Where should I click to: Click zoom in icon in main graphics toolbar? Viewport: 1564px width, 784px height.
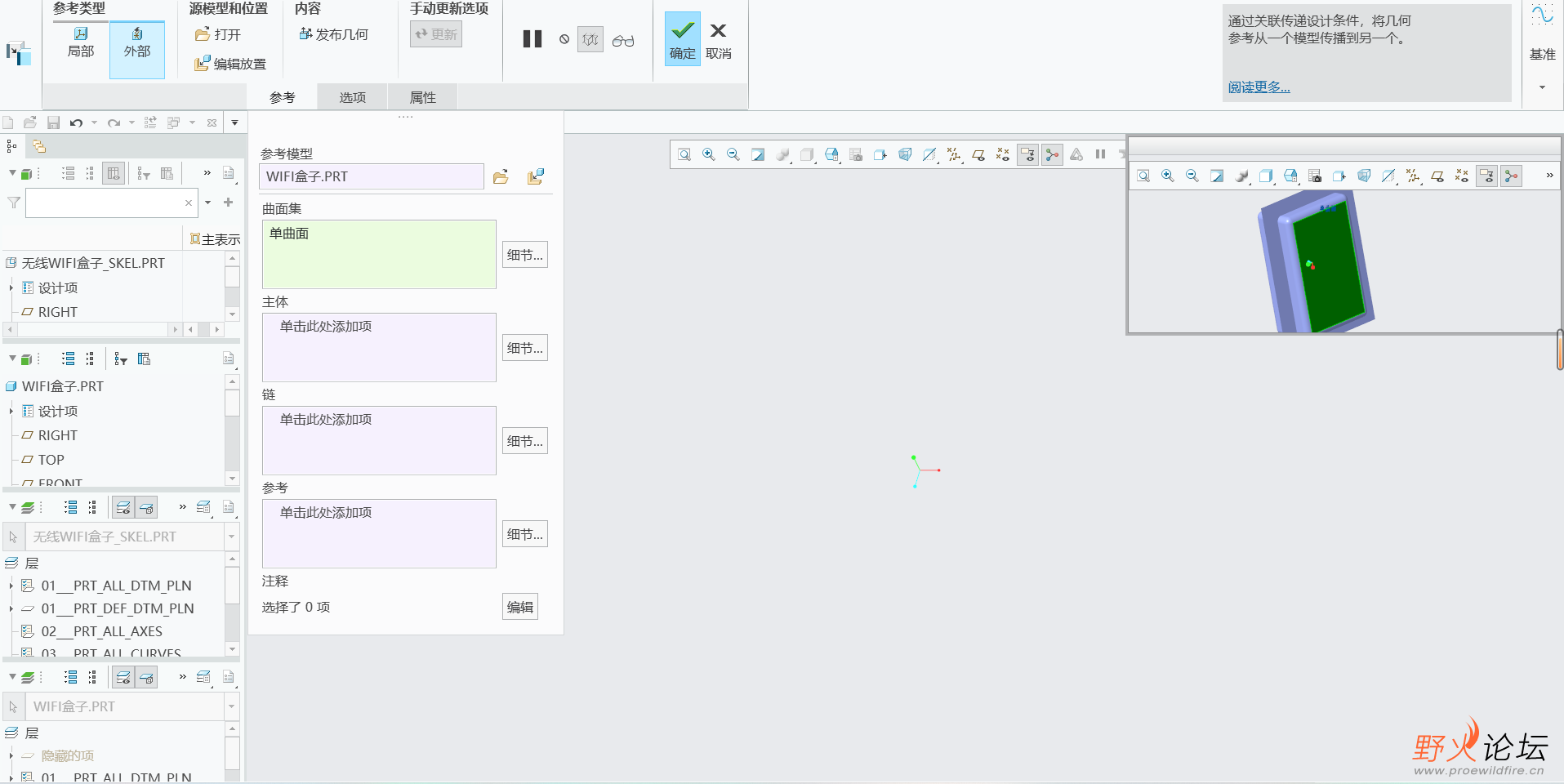pyautogui.click(x=709, y=154)
